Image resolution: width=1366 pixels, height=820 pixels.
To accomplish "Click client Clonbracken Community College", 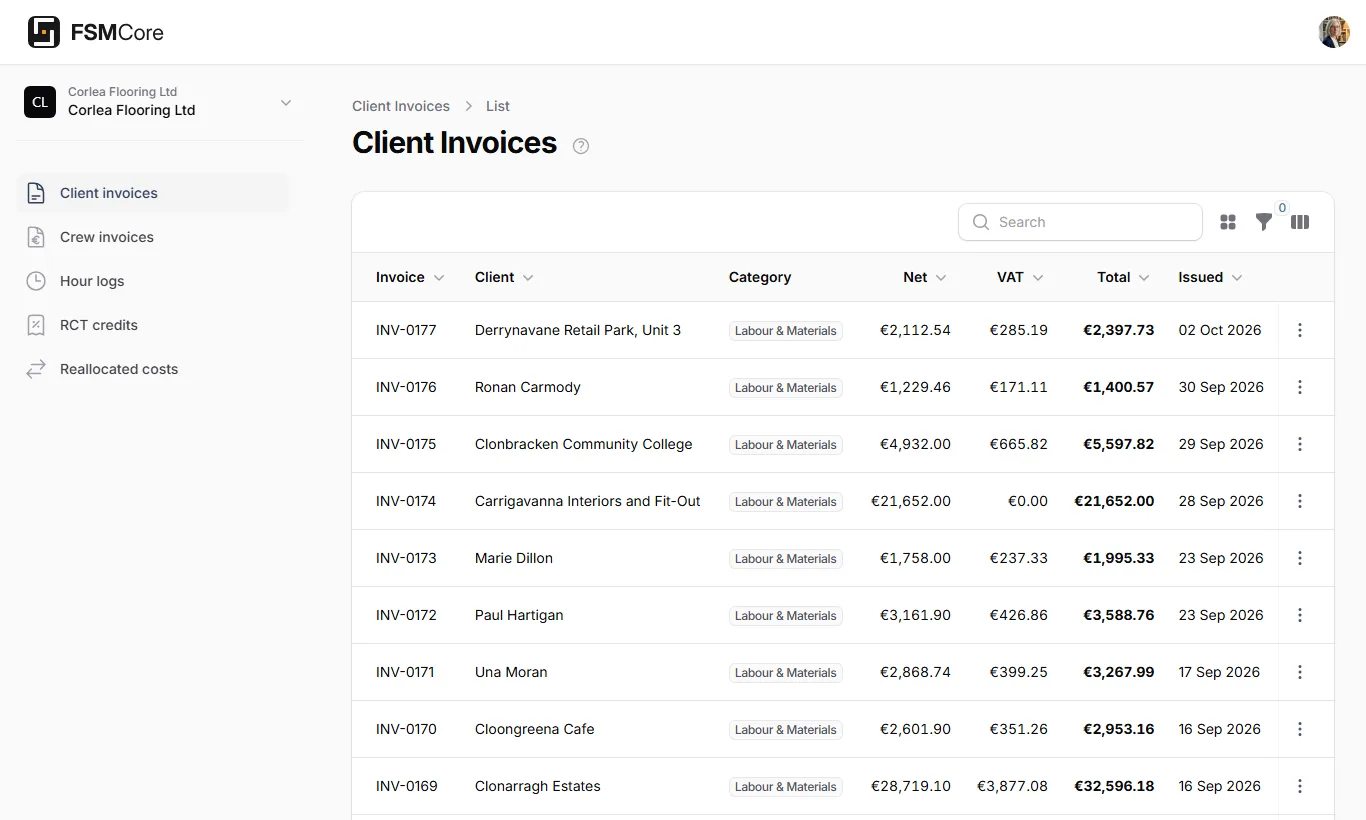I will click(x=584, y=444).
